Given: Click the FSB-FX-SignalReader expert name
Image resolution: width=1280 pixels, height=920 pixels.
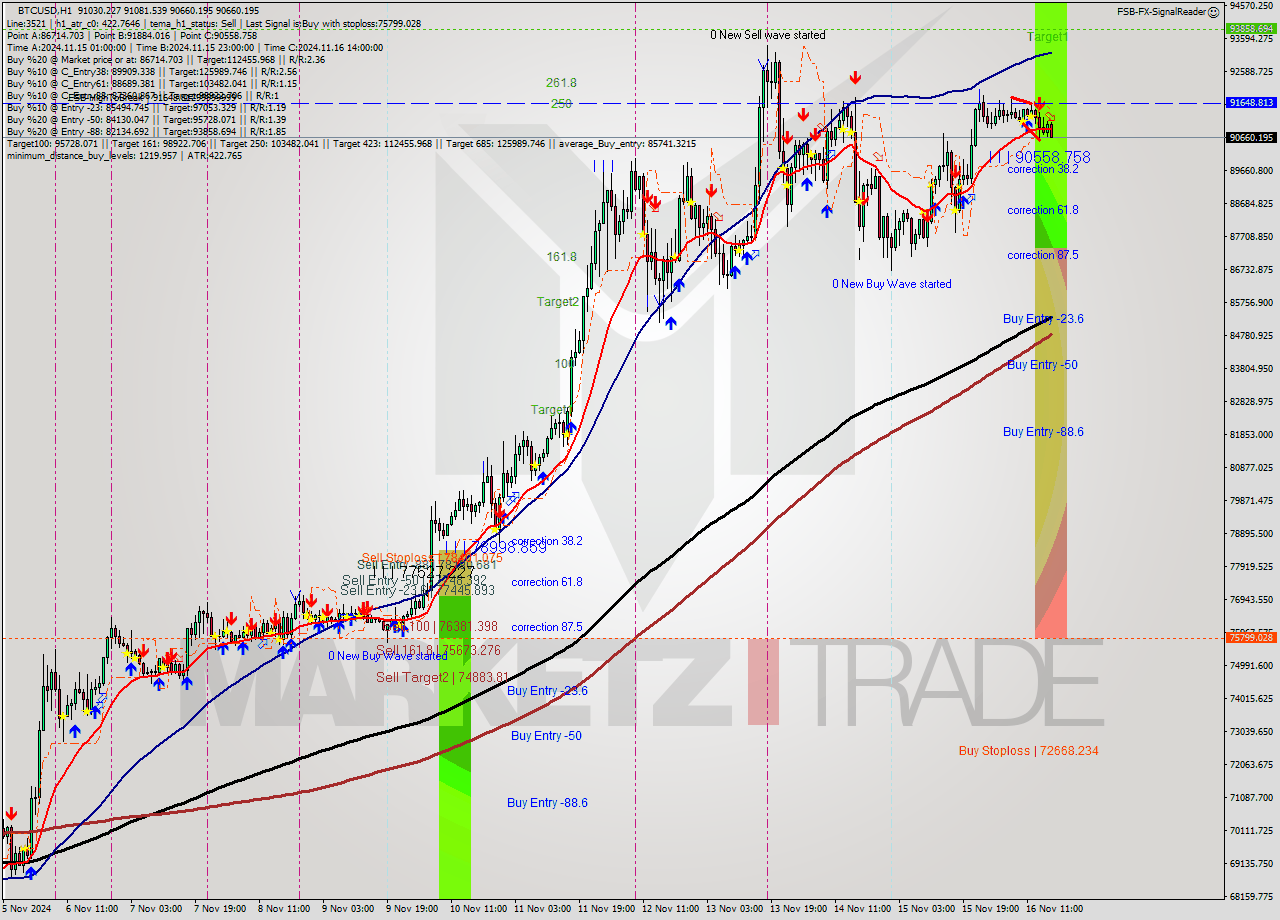Looking at the screenshot, I should [x=1160, y=11].
